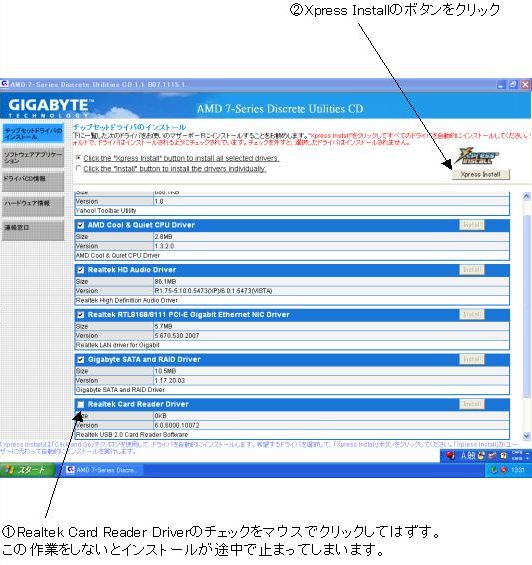Click the title bar application icon
The image size is (532, 565).
(4, 84)
